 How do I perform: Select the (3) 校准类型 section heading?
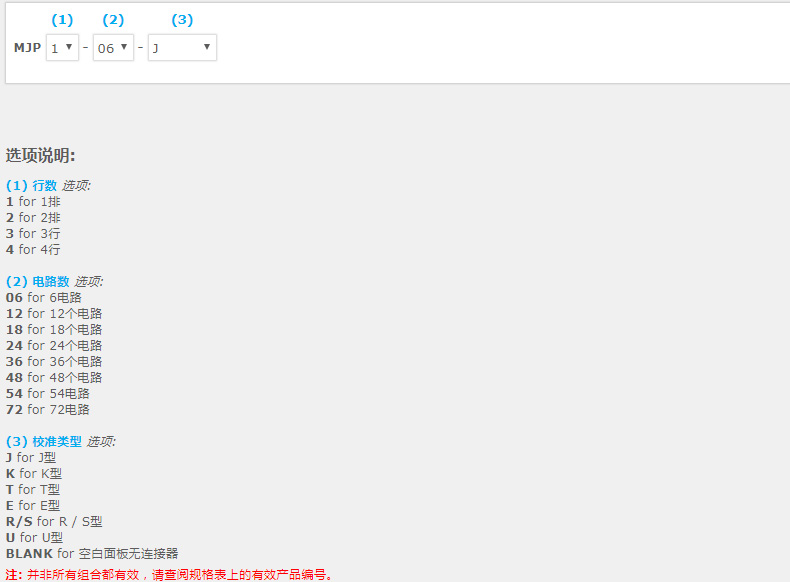tap(44, 441)
